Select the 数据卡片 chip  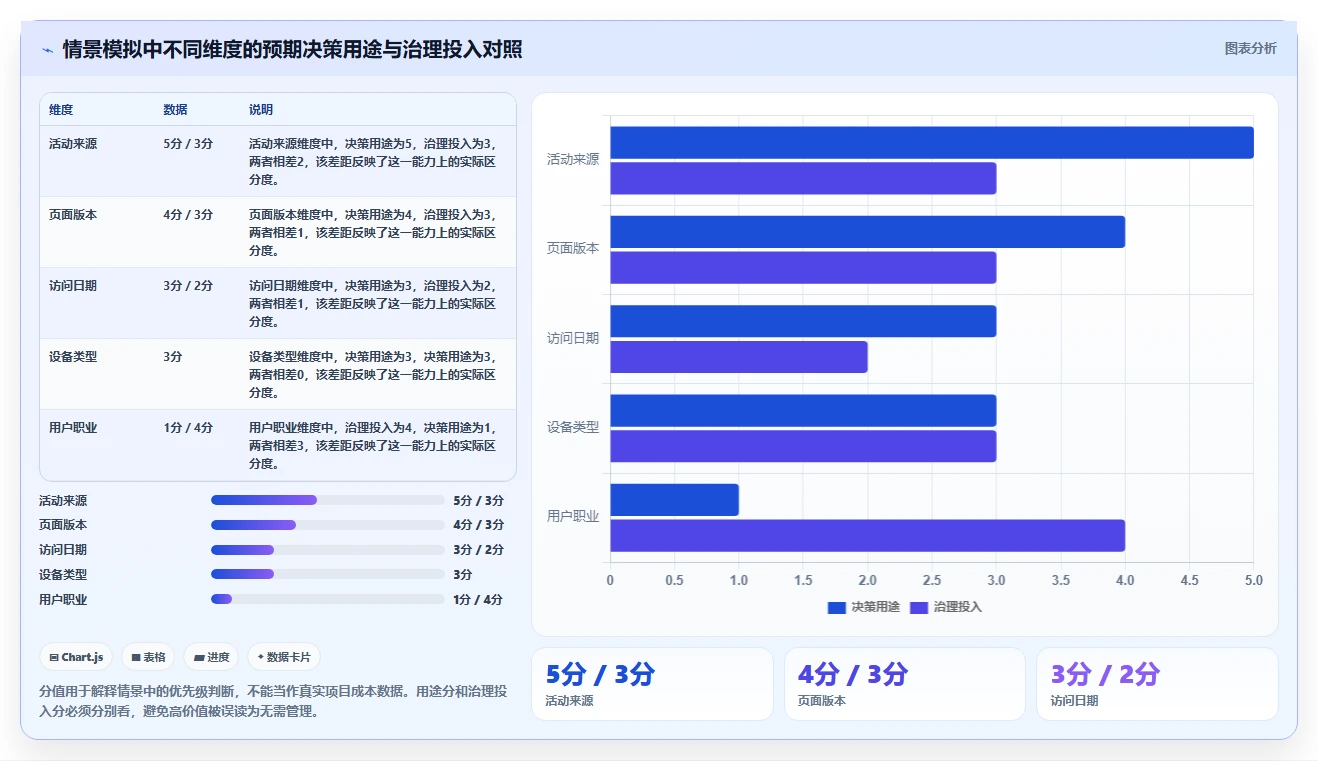tap(284, 657)
